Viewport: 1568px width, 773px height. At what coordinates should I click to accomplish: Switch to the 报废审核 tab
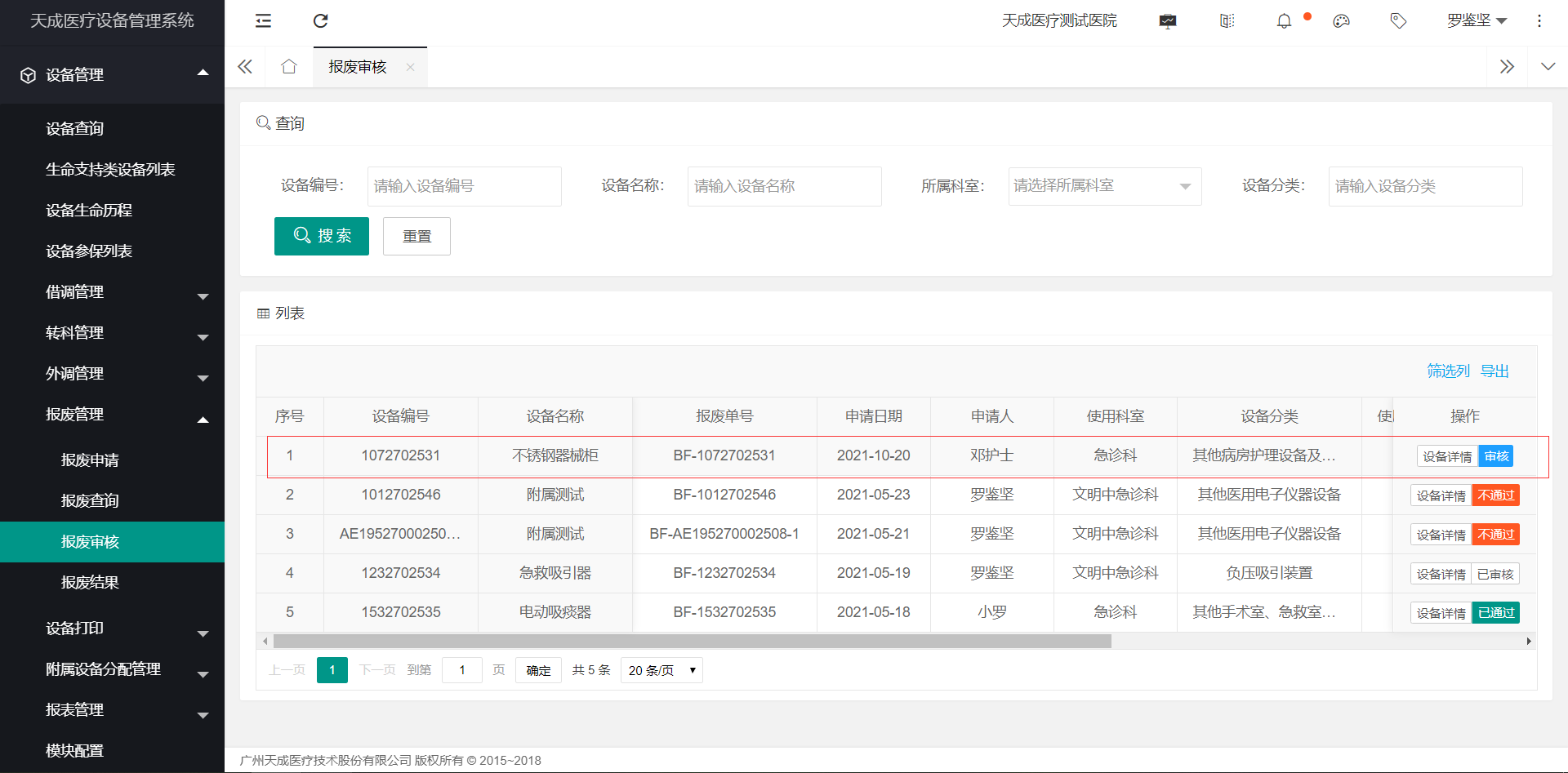(x=358, y=67)
